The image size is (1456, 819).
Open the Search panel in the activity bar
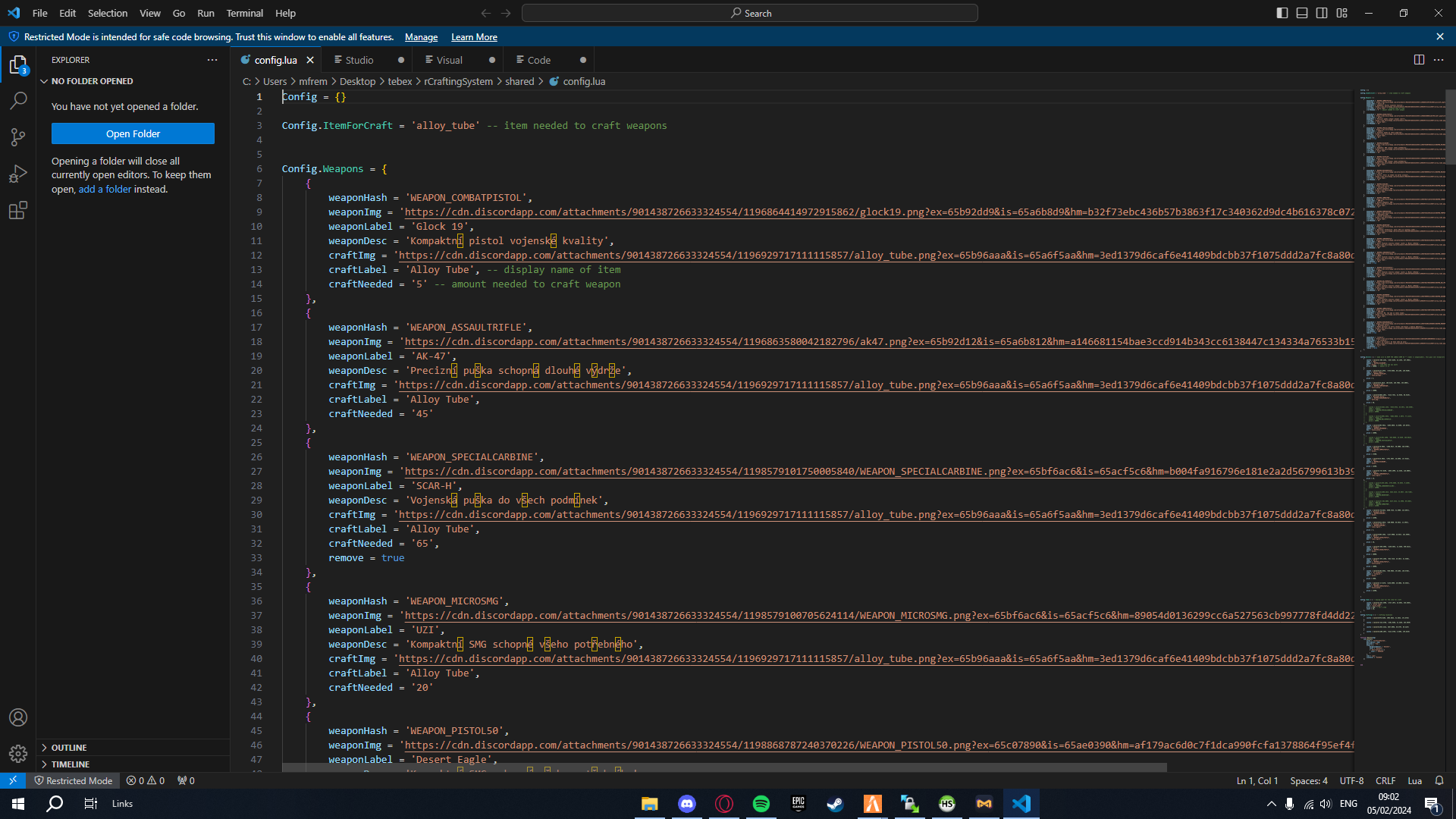18,100
